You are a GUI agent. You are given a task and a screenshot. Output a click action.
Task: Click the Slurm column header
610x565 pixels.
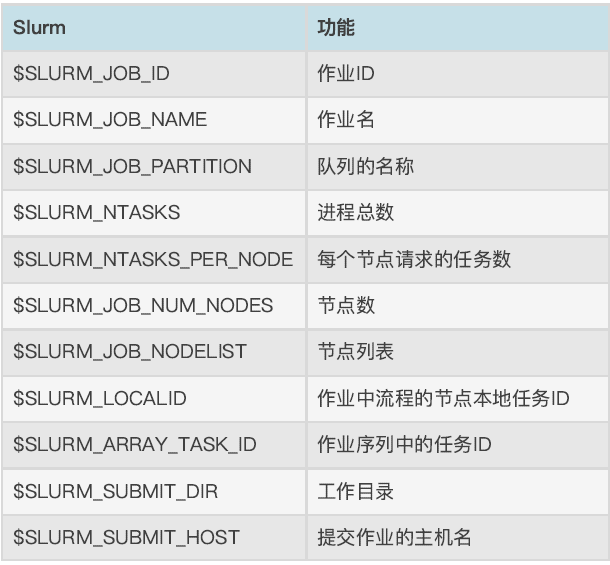[x=154, y=28]
